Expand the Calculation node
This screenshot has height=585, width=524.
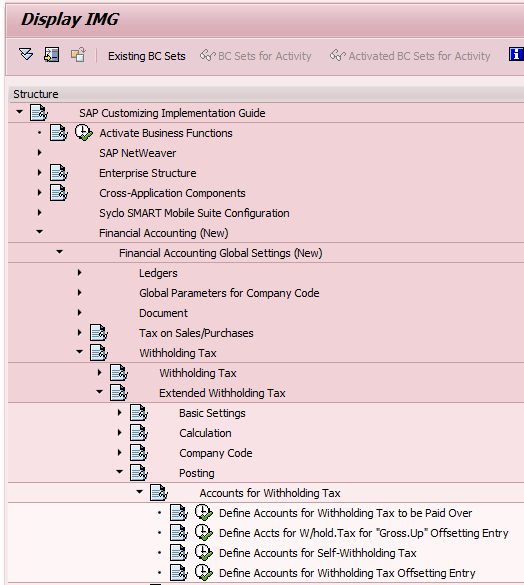pos(119,432)
